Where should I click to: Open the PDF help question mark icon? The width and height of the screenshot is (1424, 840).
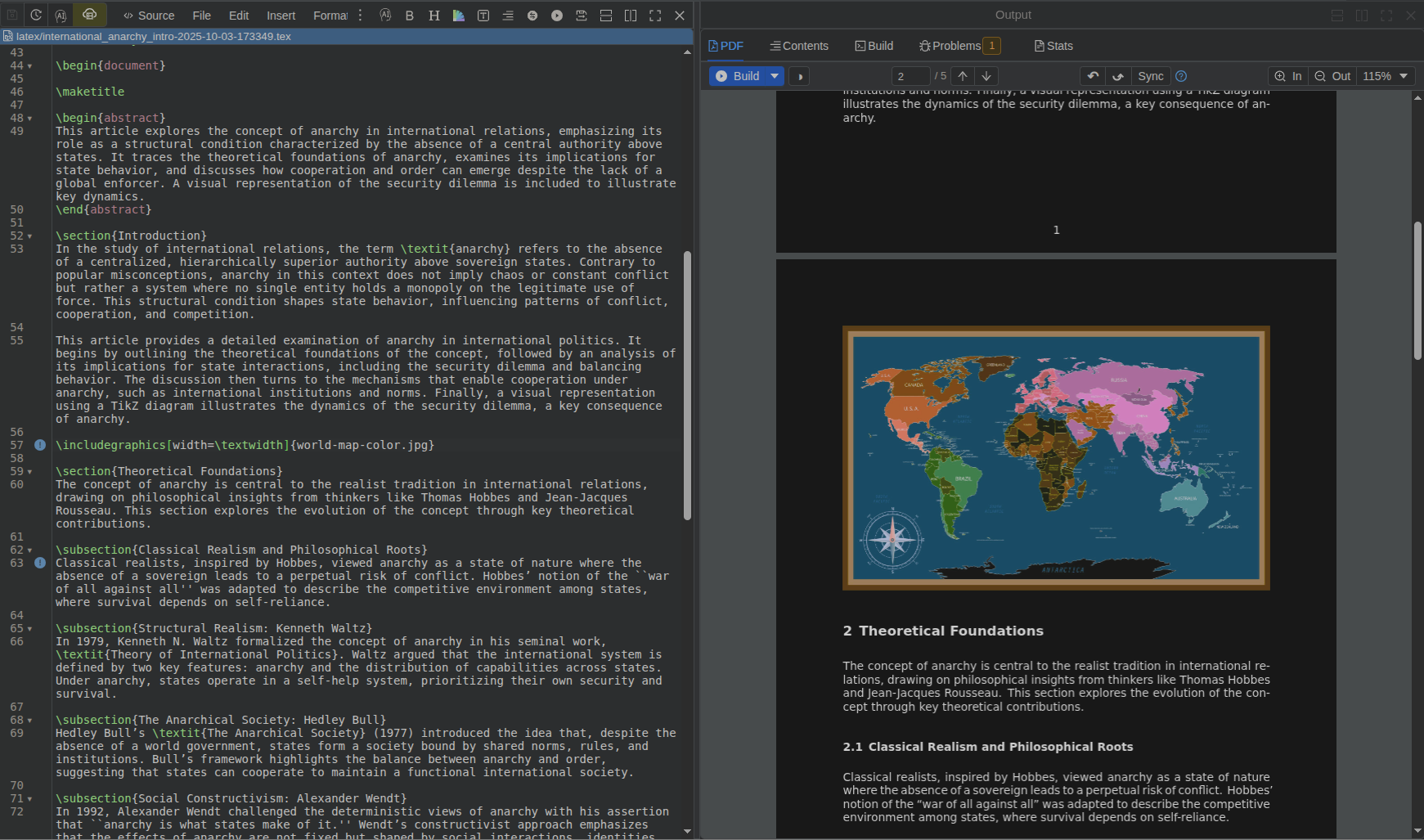pyautogui.click(x=1181, y=76)
